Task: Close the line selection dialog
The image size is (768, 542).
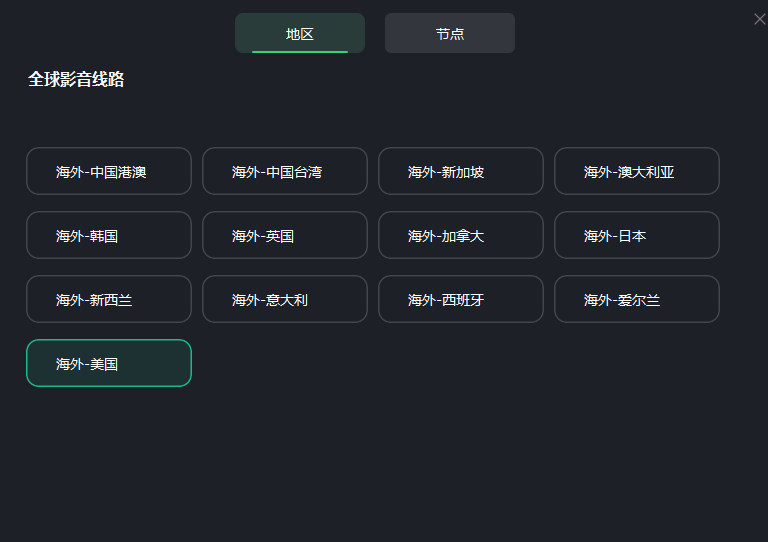Action: pyautogui.click(x=759, y=19)
